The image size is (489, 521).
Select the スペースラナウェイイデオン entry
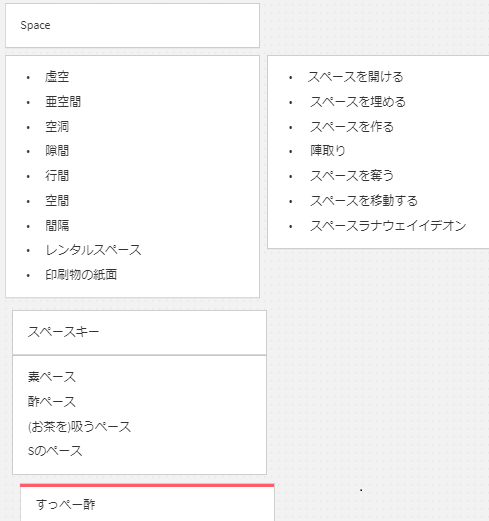click(388, 226)
